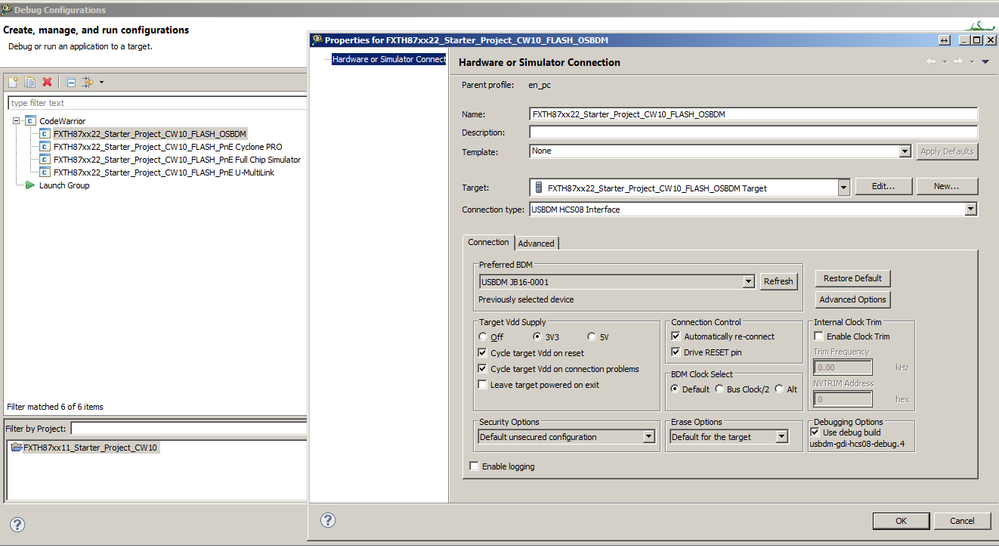Toggle Drive RESET pin checkbox
The width and height of the screenshot is (999, 546).
tap(676, 352)
